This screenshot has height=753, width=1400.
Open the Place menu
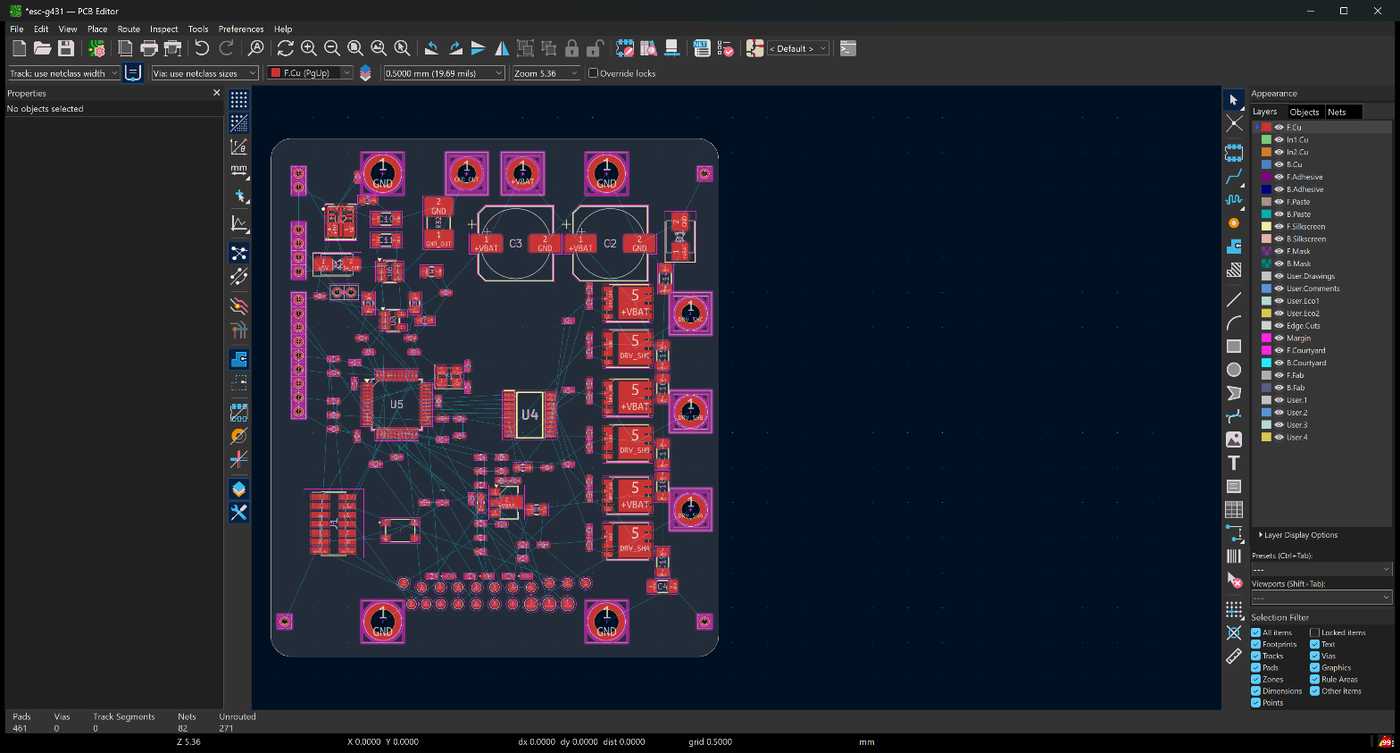pos(97,29)
